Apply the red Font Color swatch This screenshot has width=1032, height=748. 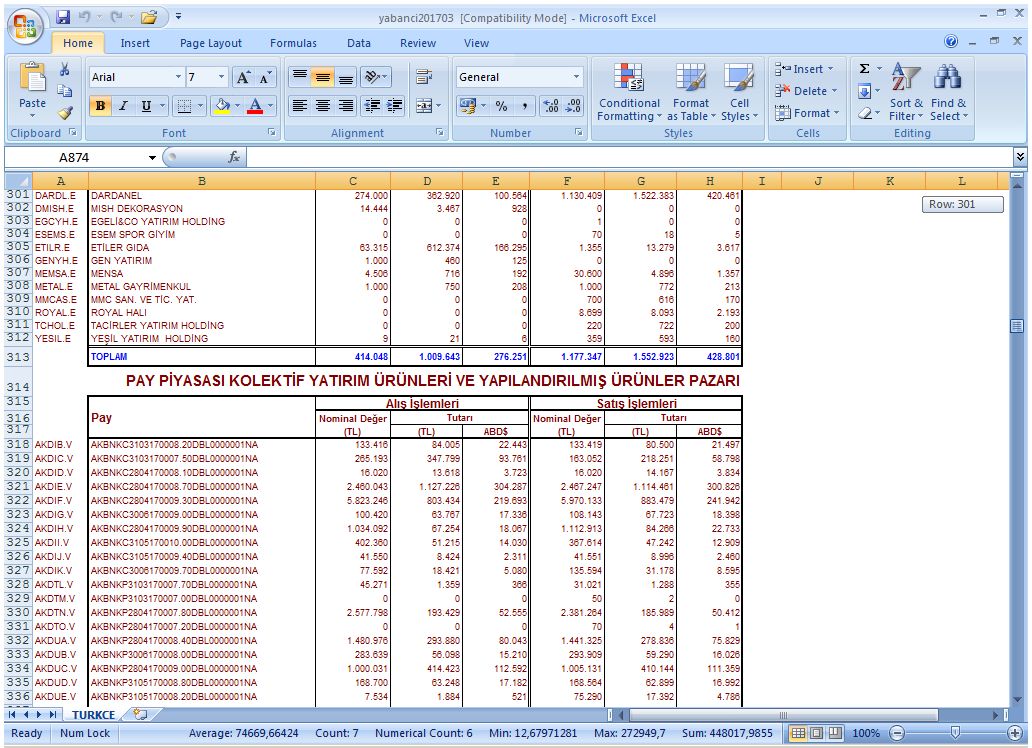[255, 105]
